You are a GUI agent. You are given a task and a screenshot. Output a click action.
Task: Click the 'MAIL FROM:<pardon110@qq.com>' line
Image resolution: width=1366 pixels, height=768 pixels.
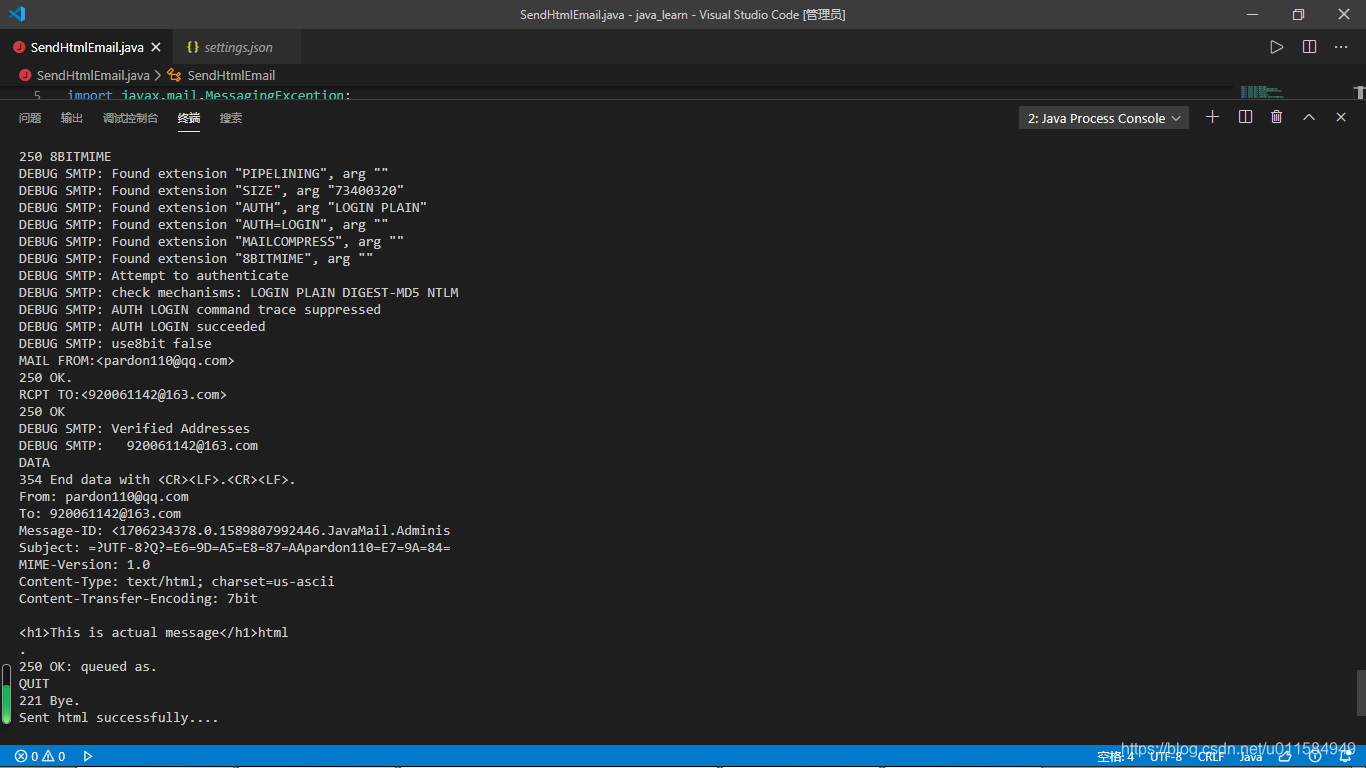126,360
